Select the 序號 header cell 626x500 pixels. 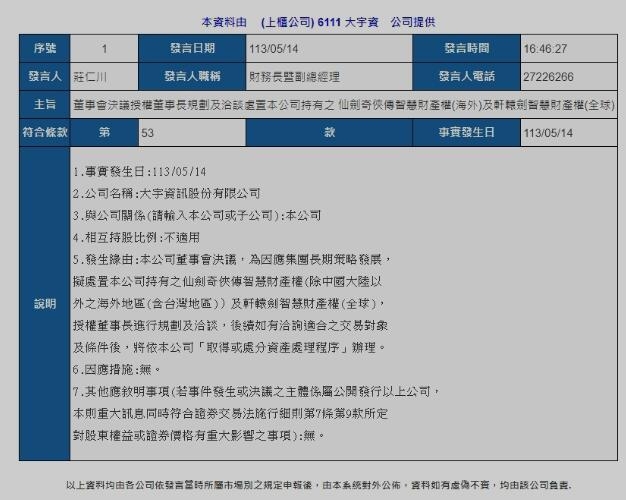click(45, 48)
